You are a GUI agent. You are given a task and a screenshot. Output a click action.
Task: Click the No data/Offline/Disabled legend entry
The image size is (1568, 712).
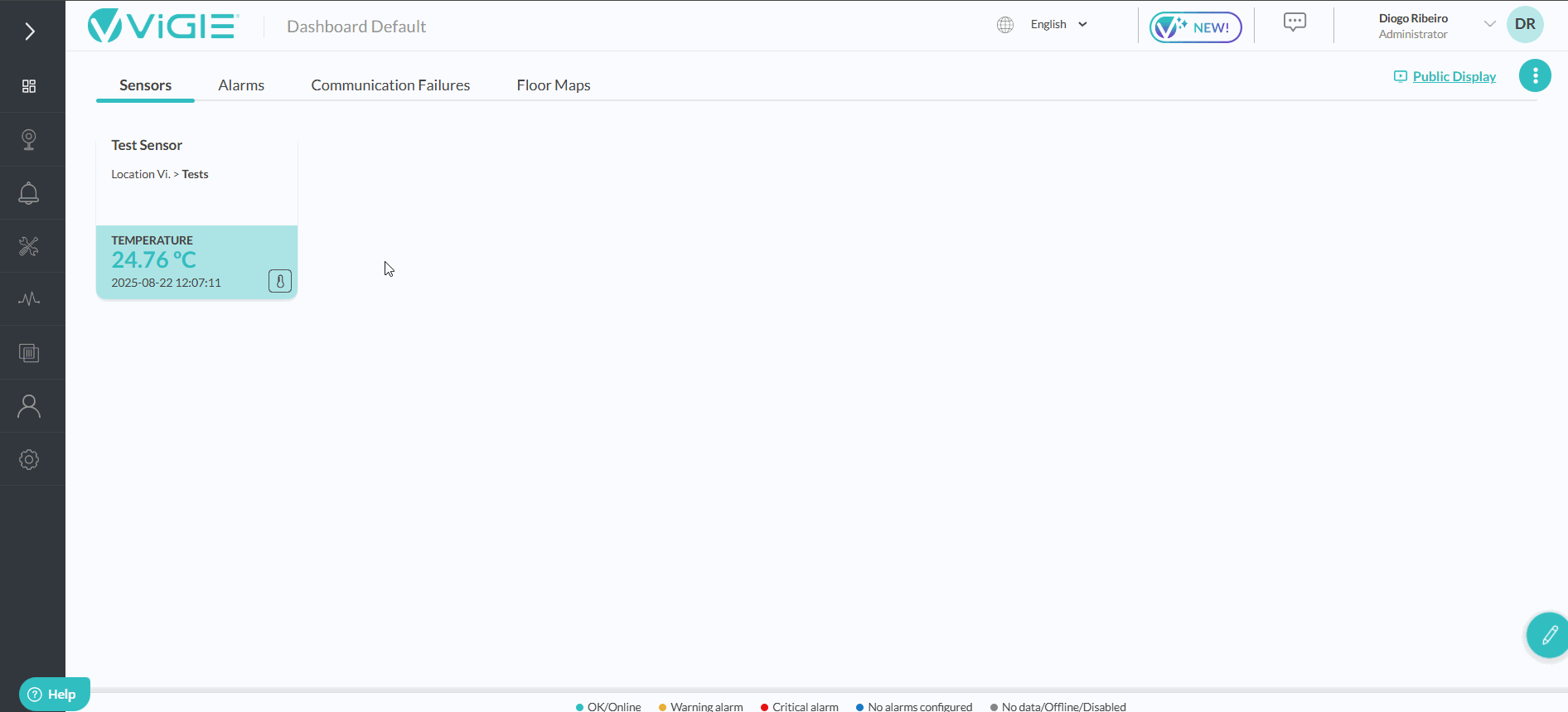[1057, 706]
